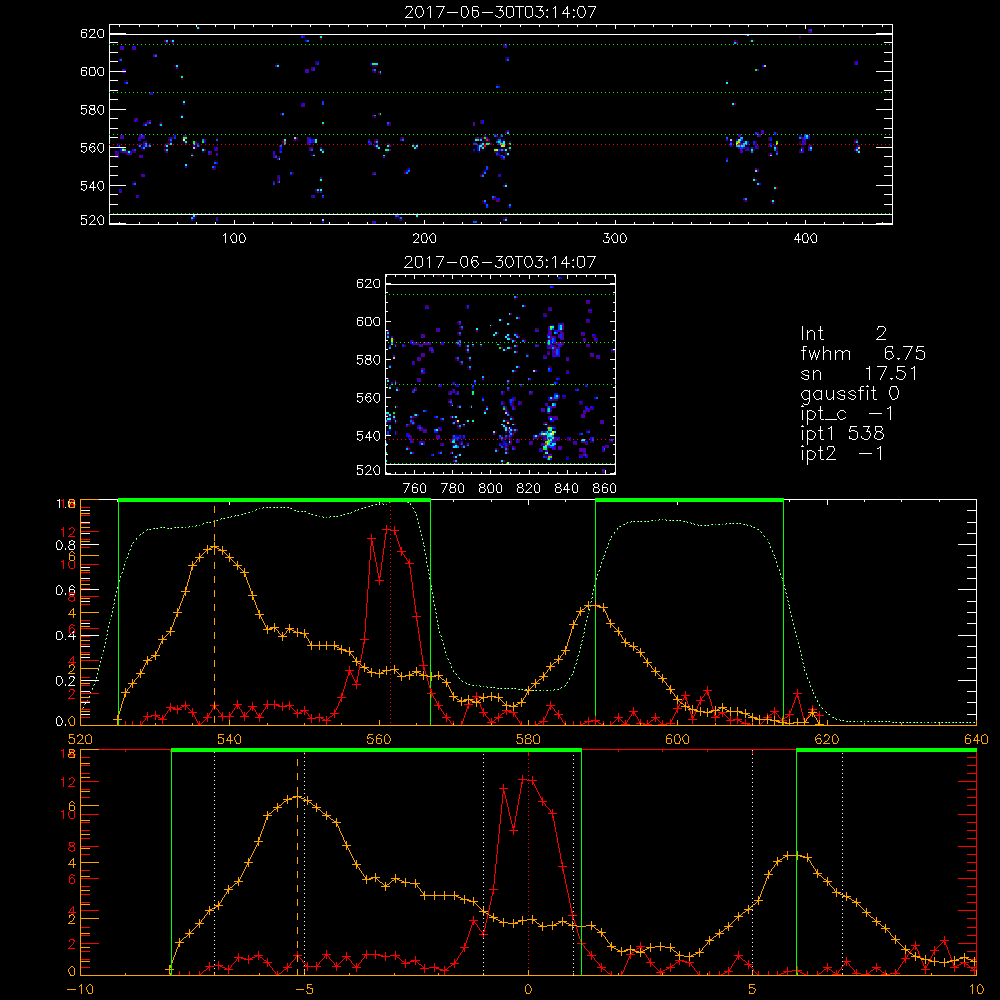Click the 'gaussfit 0' parameter line
1000x1000 pixels.
850,394
